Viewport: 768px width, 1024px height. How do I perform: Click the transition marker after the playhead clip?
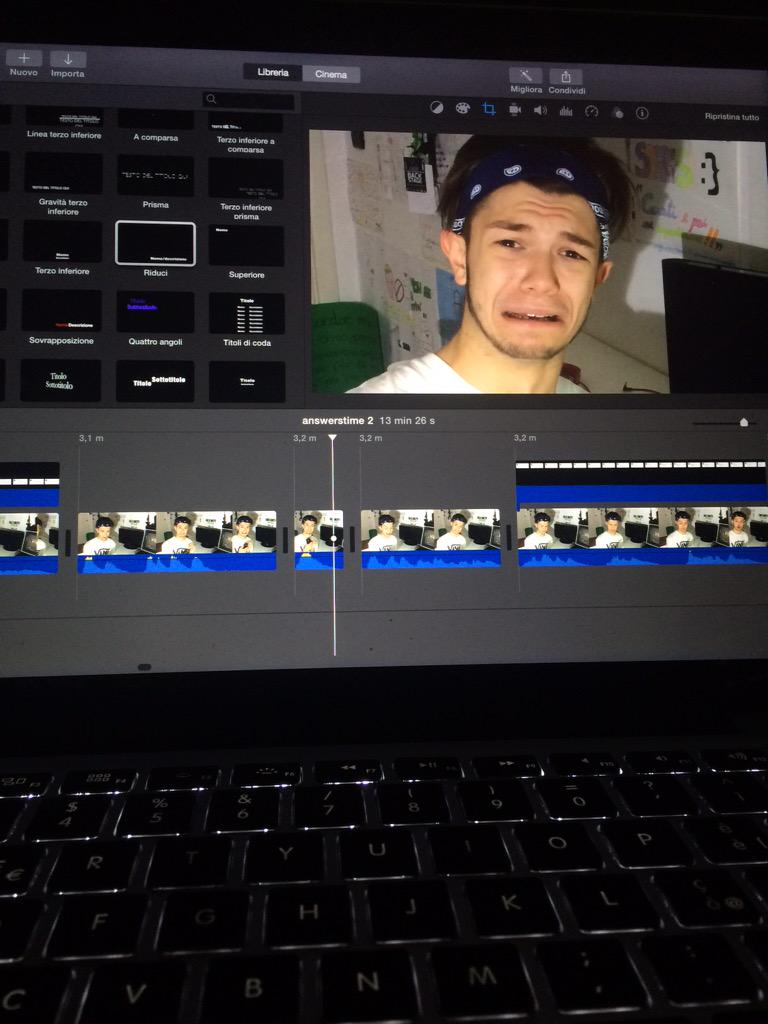coord(353,539)
